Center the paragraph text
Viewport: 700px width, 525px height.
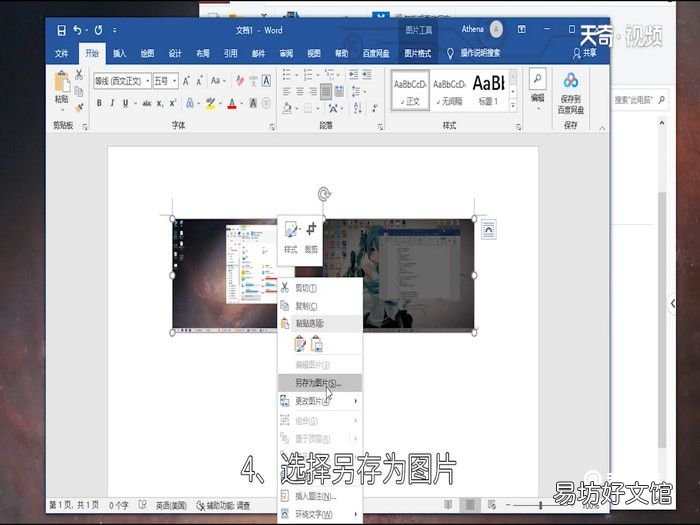[x=300, y=92]
